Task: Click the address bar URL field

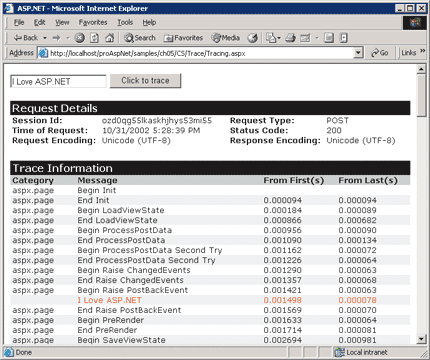Action: coord(200,53)
